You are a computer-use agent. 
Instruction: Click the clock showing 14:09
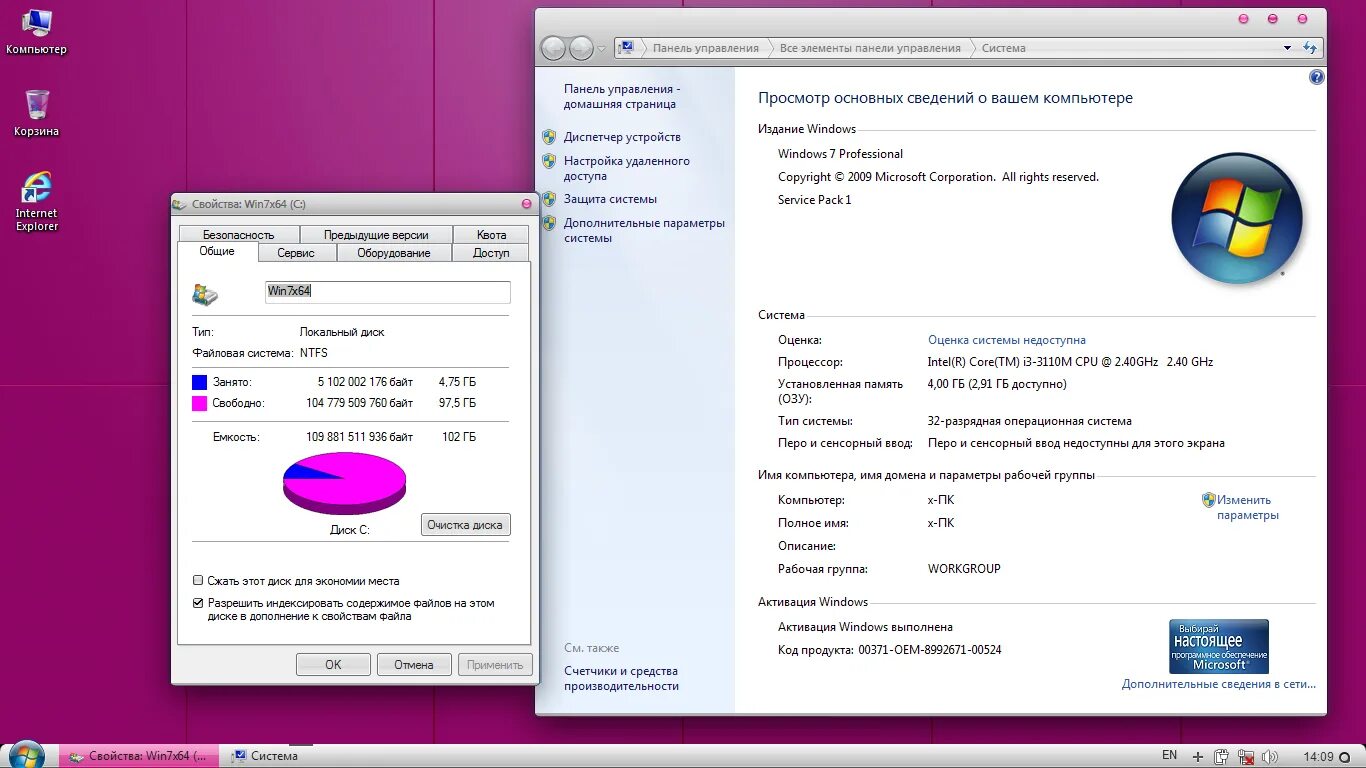click(1319, 756)
